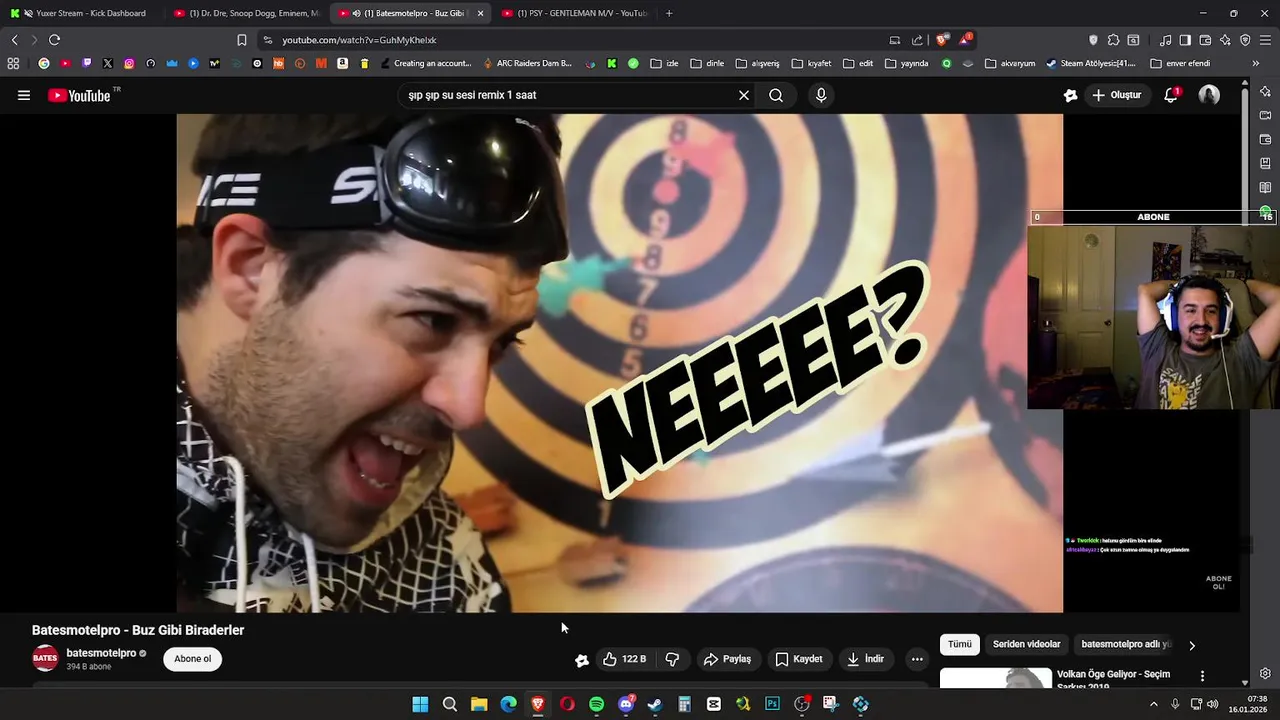Image resolution: width=1280 pixels, height=720 pixels.
Task: Open the alışveriş bookmarks folder
Action: (x=757, y=63)
